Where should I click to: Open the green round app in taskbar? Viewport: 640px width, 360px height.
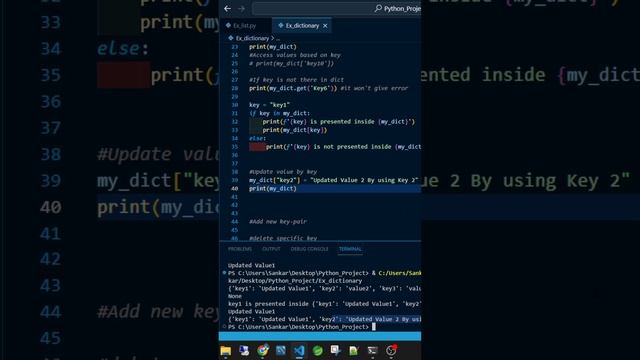pos(318,351)
